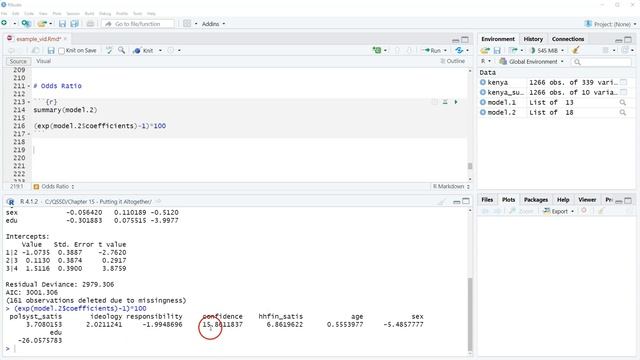
Task: Click the Publish document icon
Action: (x=459, y=50)
